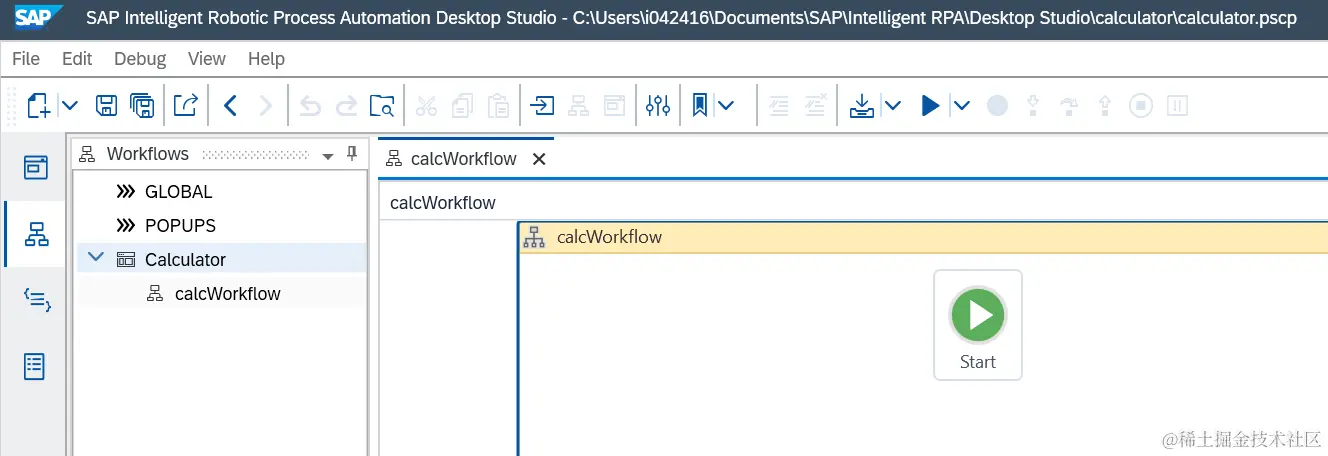Click the Paste clipboard icon

(498, 105)
